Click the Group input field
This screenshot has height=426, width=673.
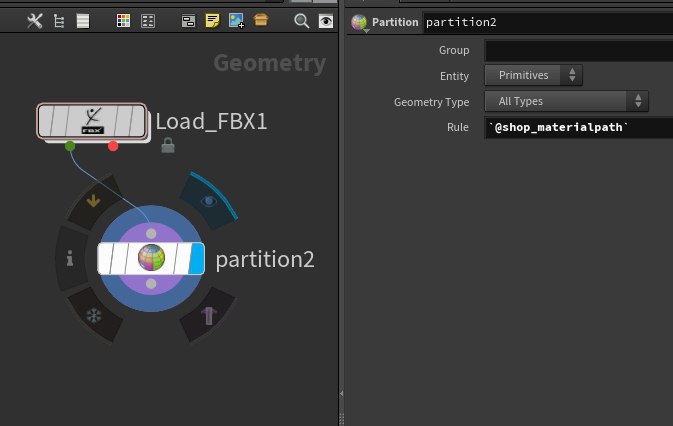(579, 51)
